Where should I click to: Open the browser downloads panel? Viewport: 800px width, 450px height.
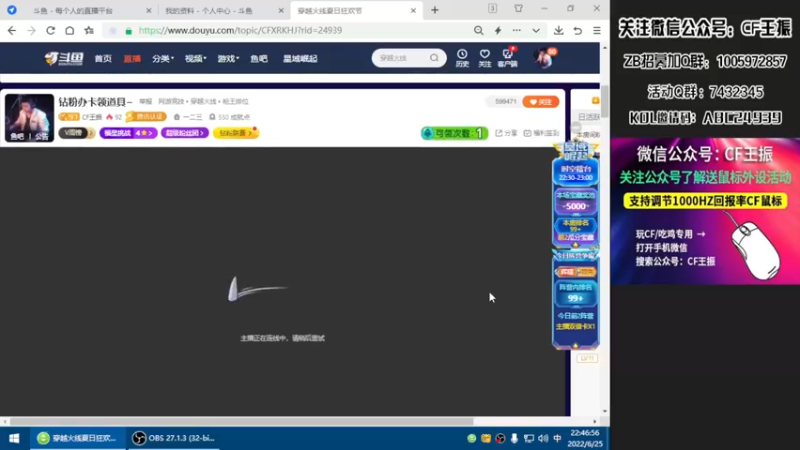[x=559, y=31]
